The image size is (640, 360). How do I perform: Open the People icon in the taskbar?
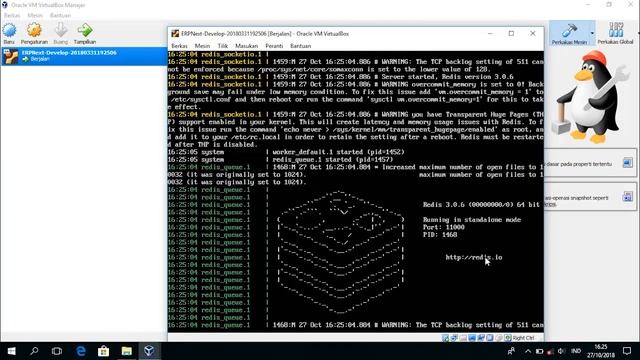click(x=511, y=351)
